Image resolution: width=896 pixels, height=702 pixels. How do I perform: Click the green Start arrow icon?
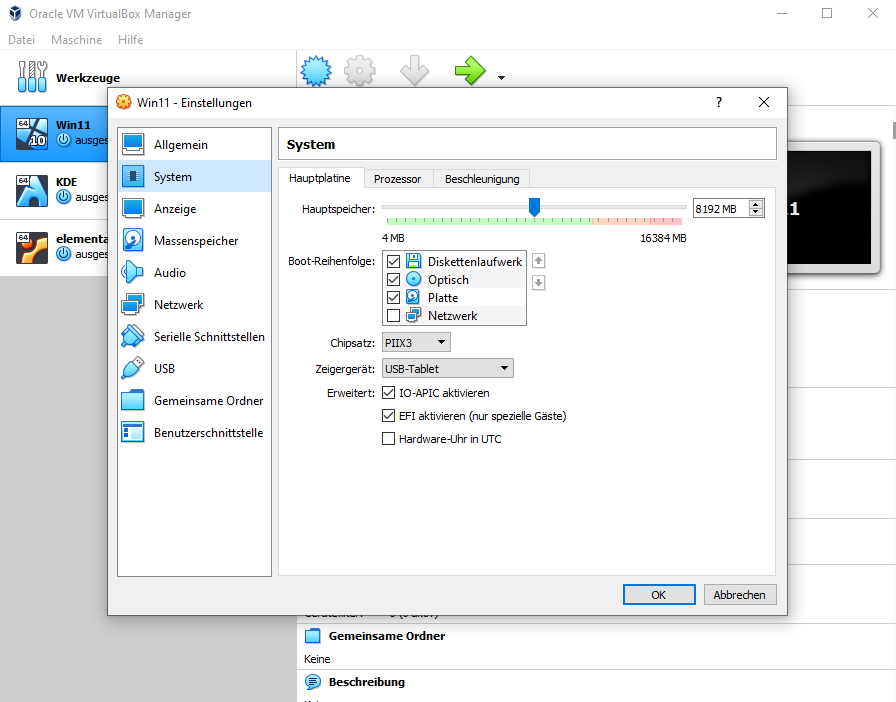click(x=470, y=71)
